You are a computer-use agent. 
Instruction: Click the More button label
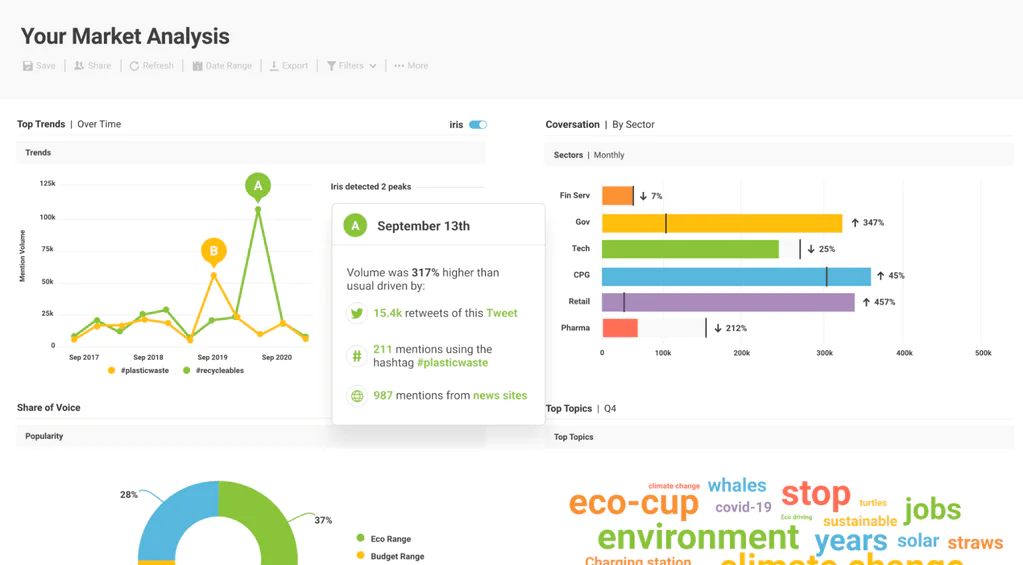click(418, 66)
